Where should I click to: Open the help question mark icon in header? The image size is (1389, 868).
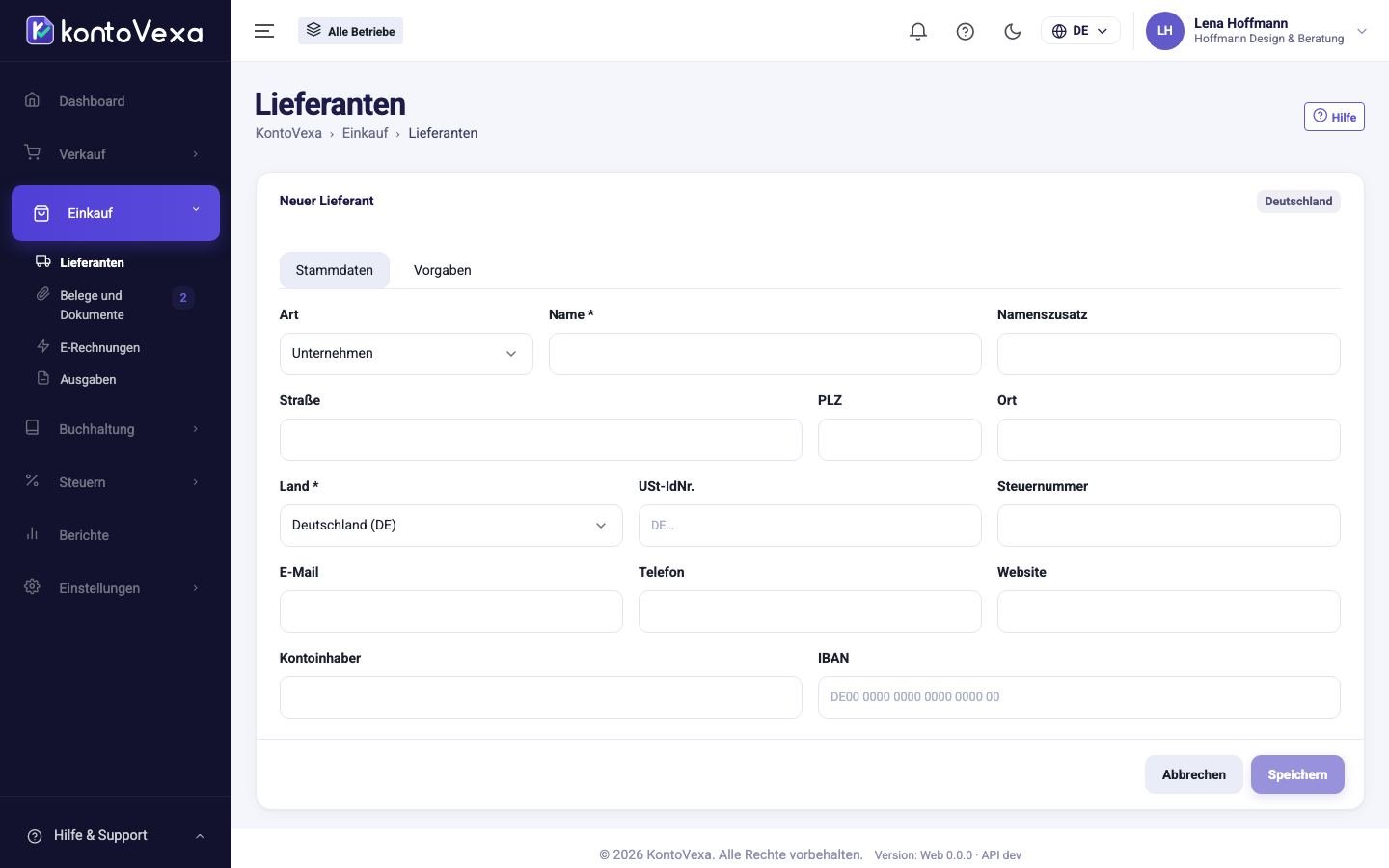(x=966, y=31)
